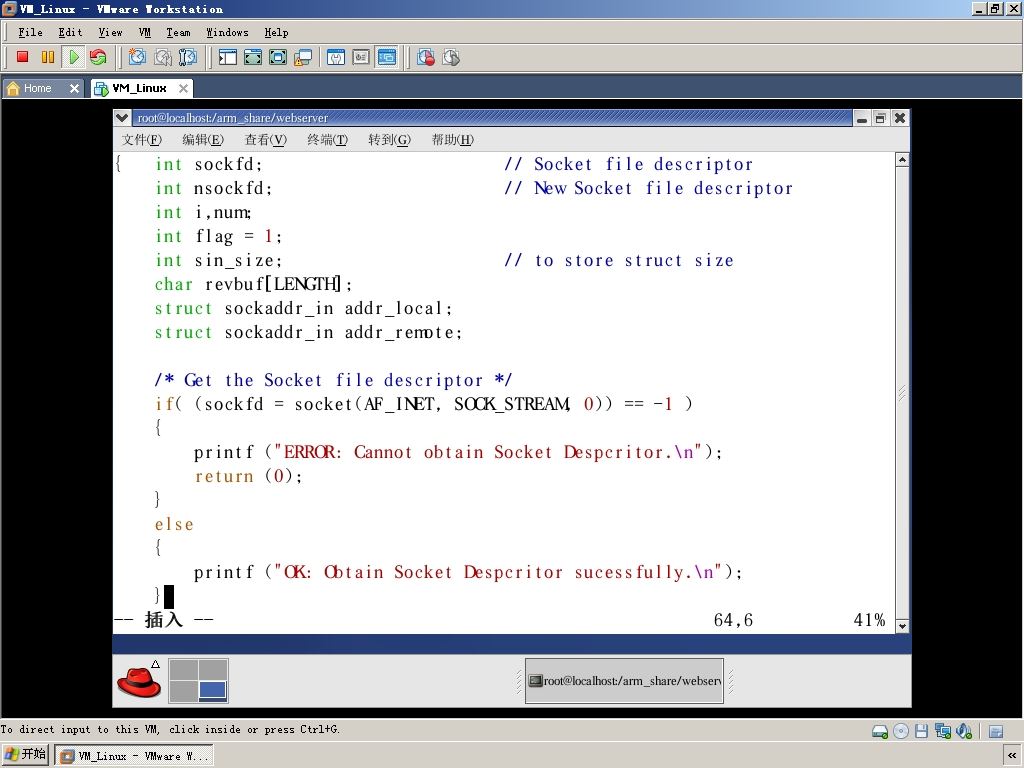Screen dimensions: 1024x768
Task: Open the terminal 查看(V) menu
Action: 265,140
